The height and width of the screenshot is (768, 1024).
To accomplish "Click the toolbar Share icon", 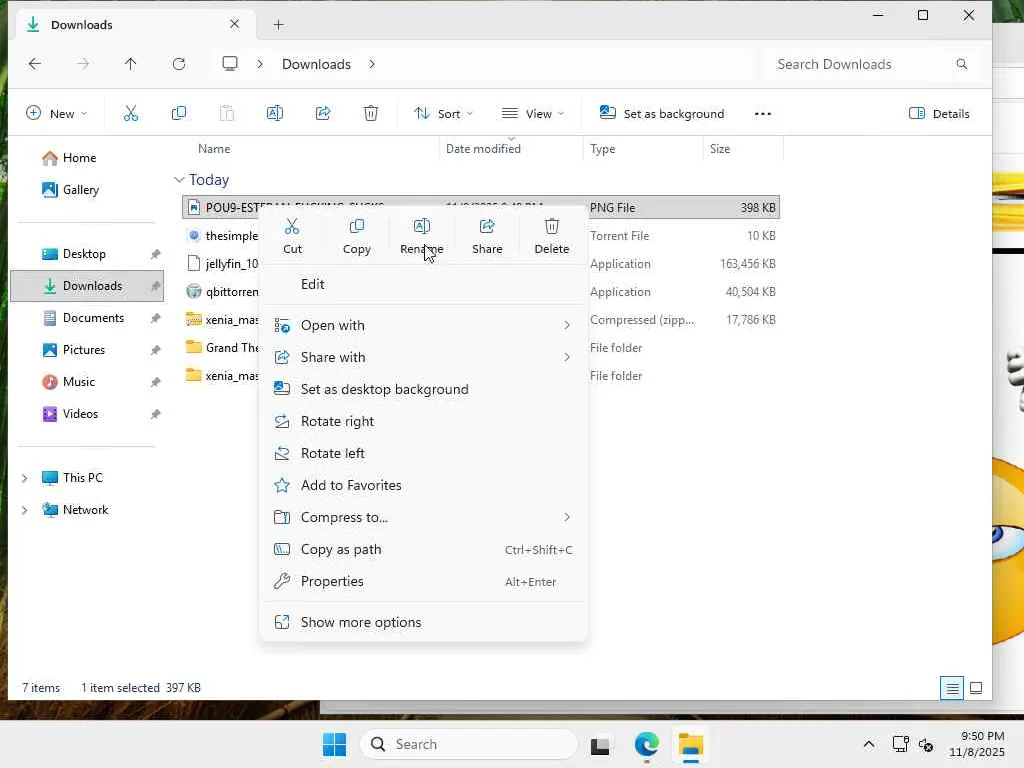I will [323, 114].
